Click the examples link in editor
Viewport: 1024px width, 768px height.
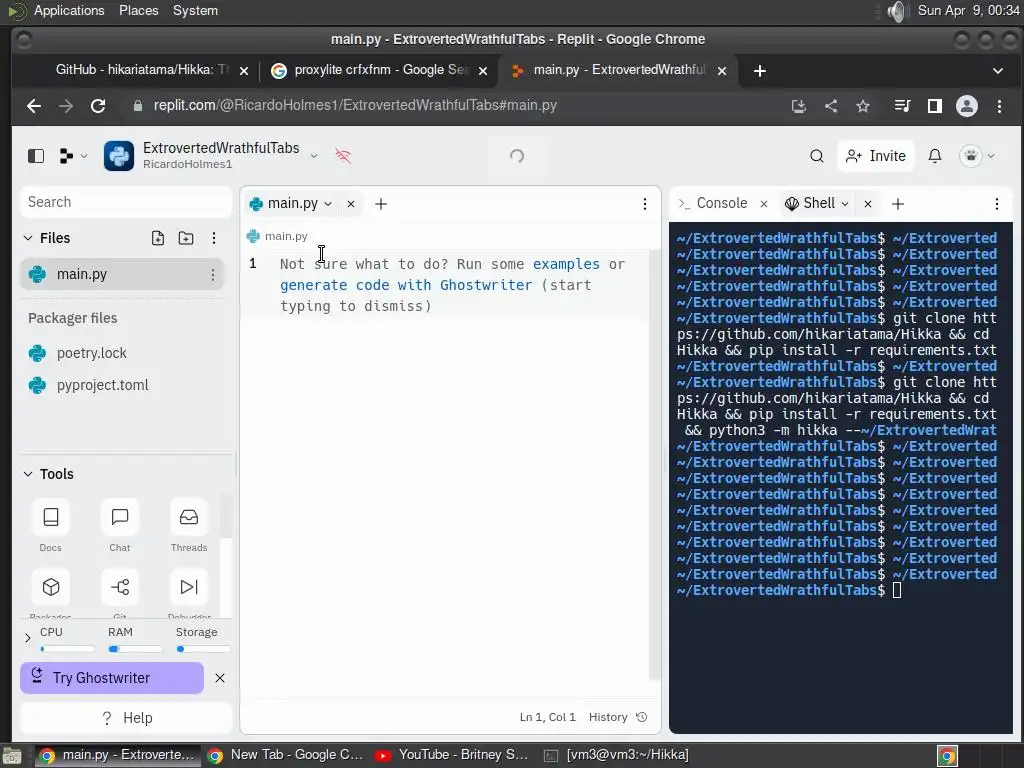click(x=566, y=264)
